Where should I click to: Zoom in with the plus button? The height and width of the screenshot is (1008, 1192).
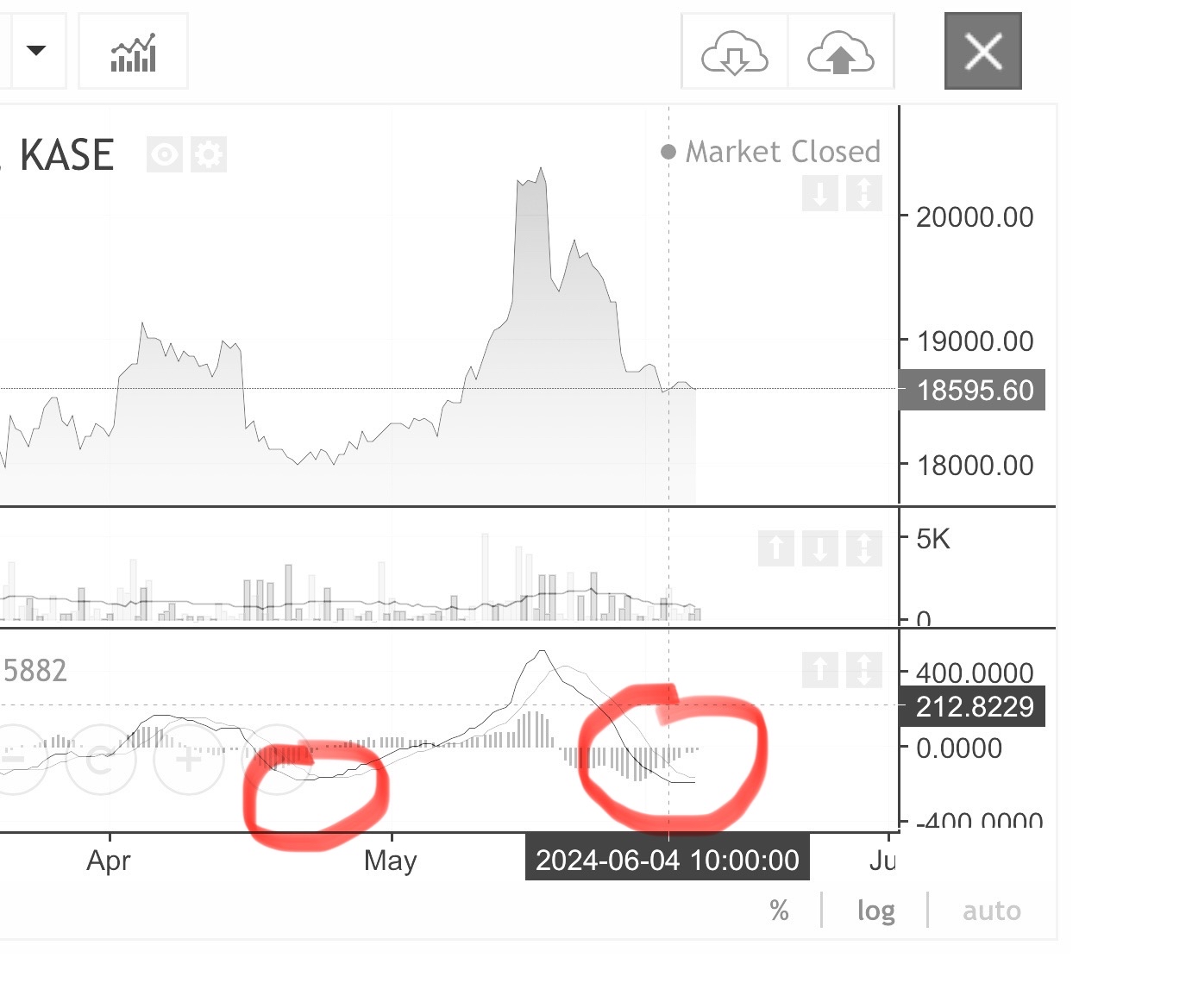pos(188,760)
